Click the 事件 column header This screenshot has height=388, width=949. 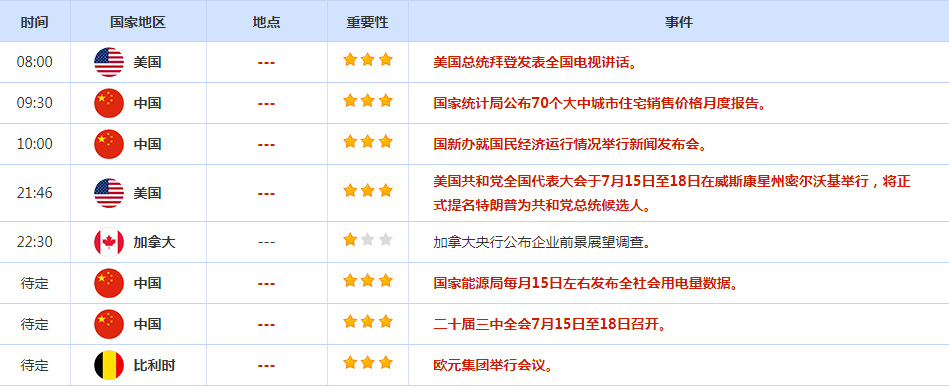[678, 22]
